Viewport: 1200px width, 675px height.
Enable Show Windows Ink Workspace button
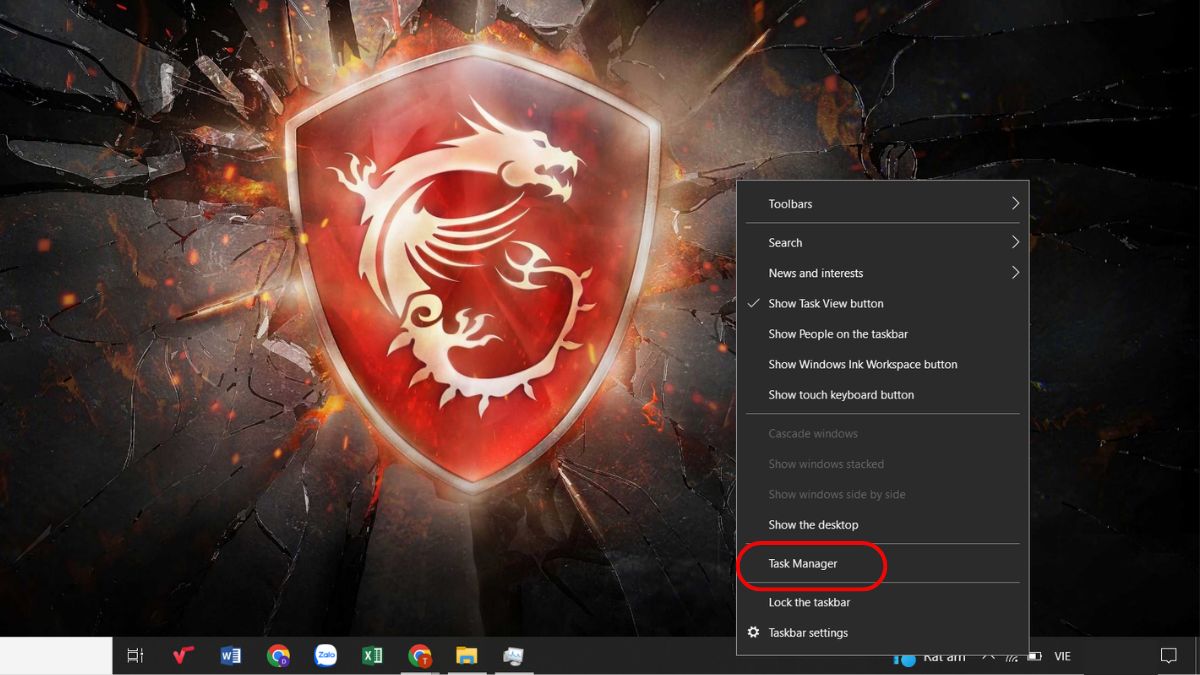click(883, 364)
